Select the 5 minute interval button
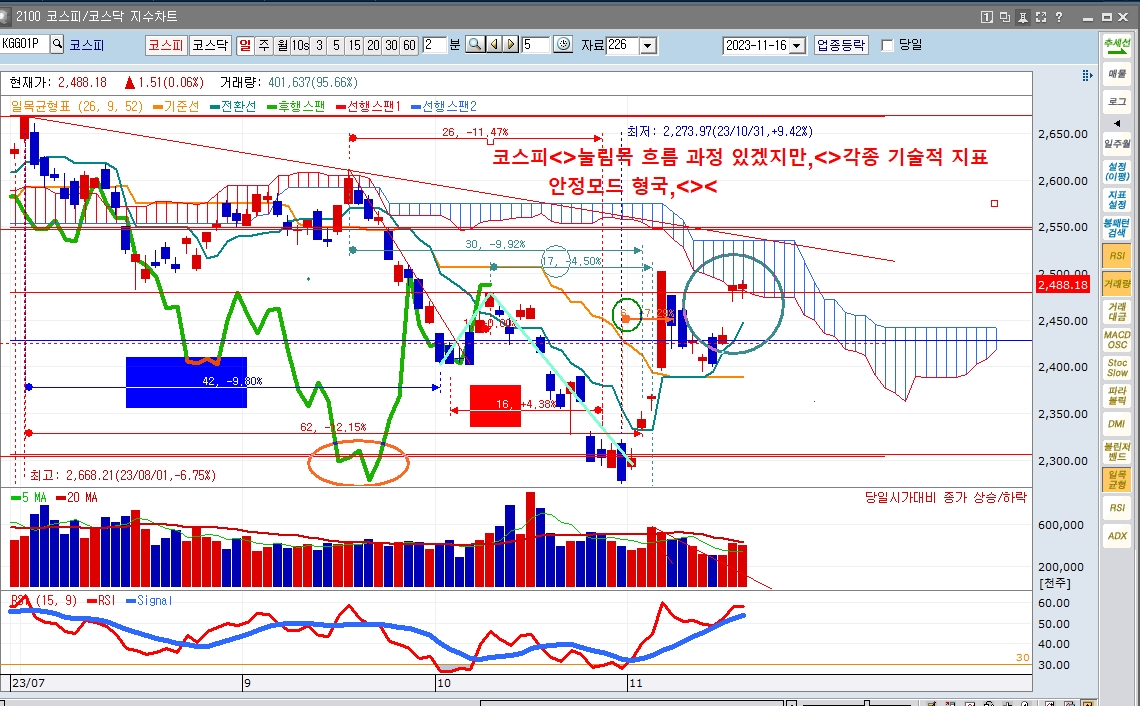This screenshot has width=1140, height=706. 336,45
